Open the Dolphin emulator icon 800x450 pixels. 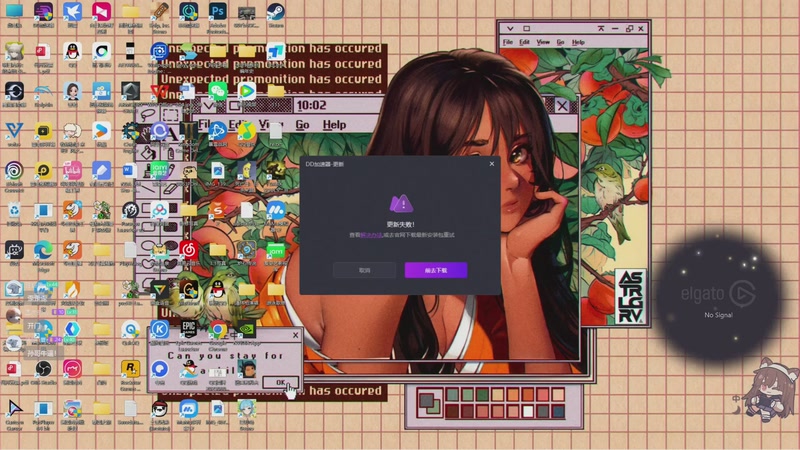[43, 92]
